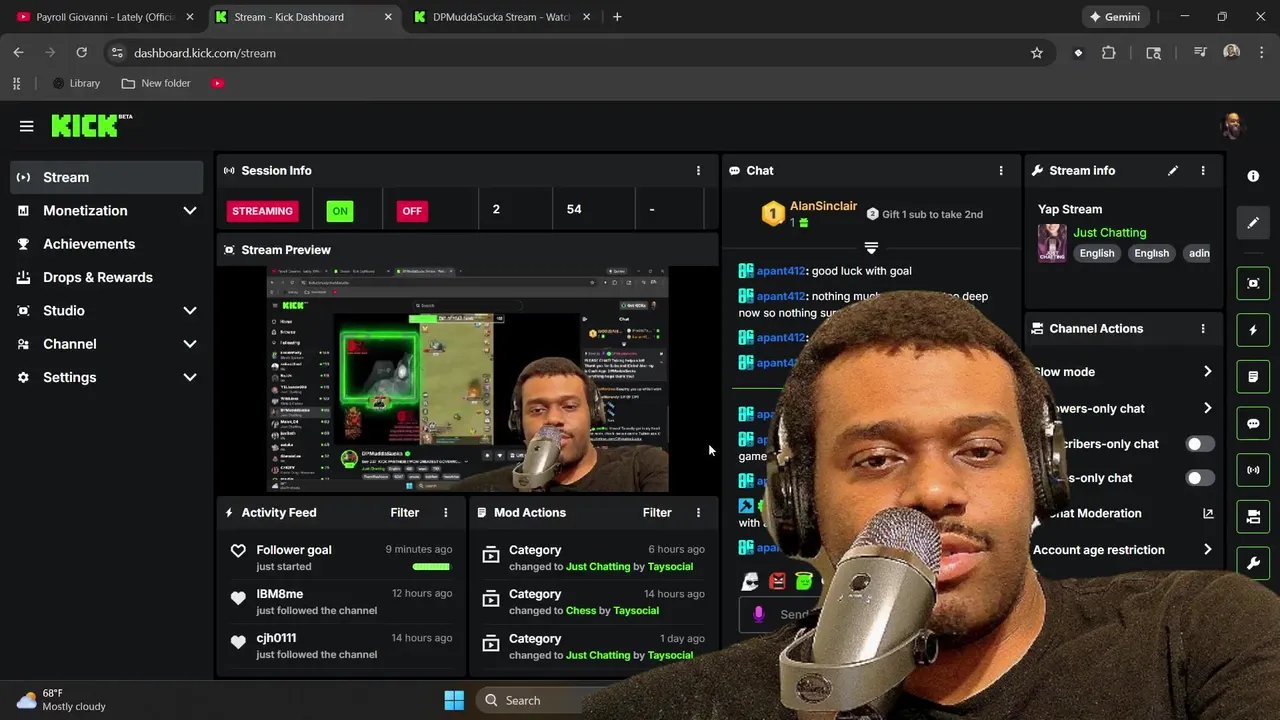Click the Stream Preview video thumbnail
This screenshot has width=1280, height=720.
[467, 379]
